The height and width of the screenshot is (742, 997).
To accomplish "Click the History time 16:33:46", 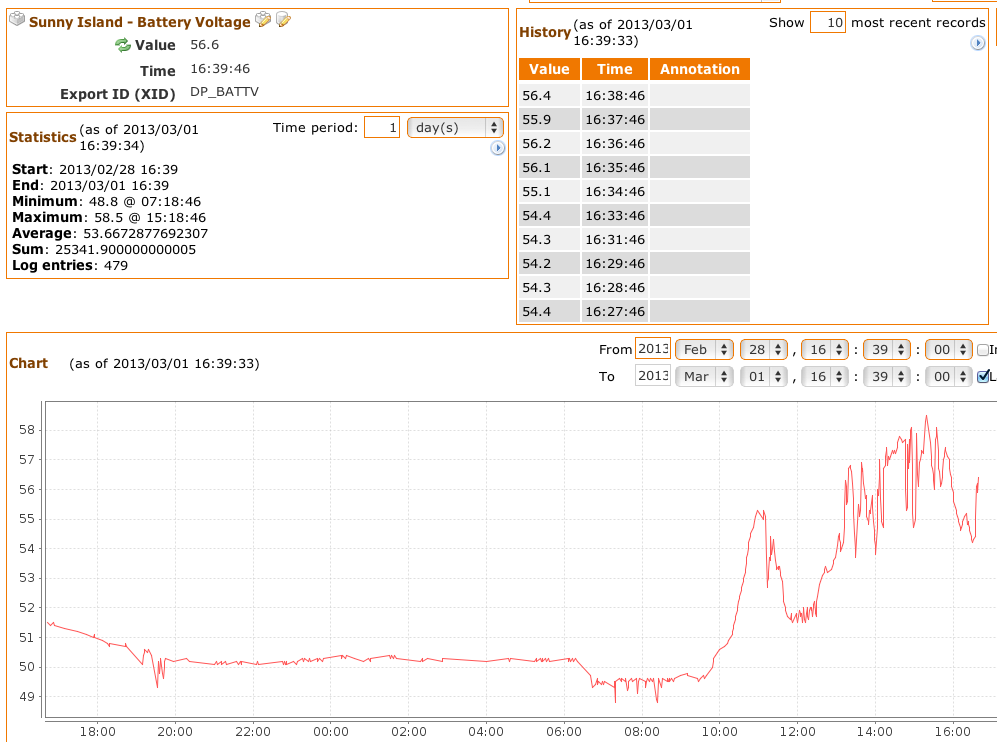I will (615, 216).
